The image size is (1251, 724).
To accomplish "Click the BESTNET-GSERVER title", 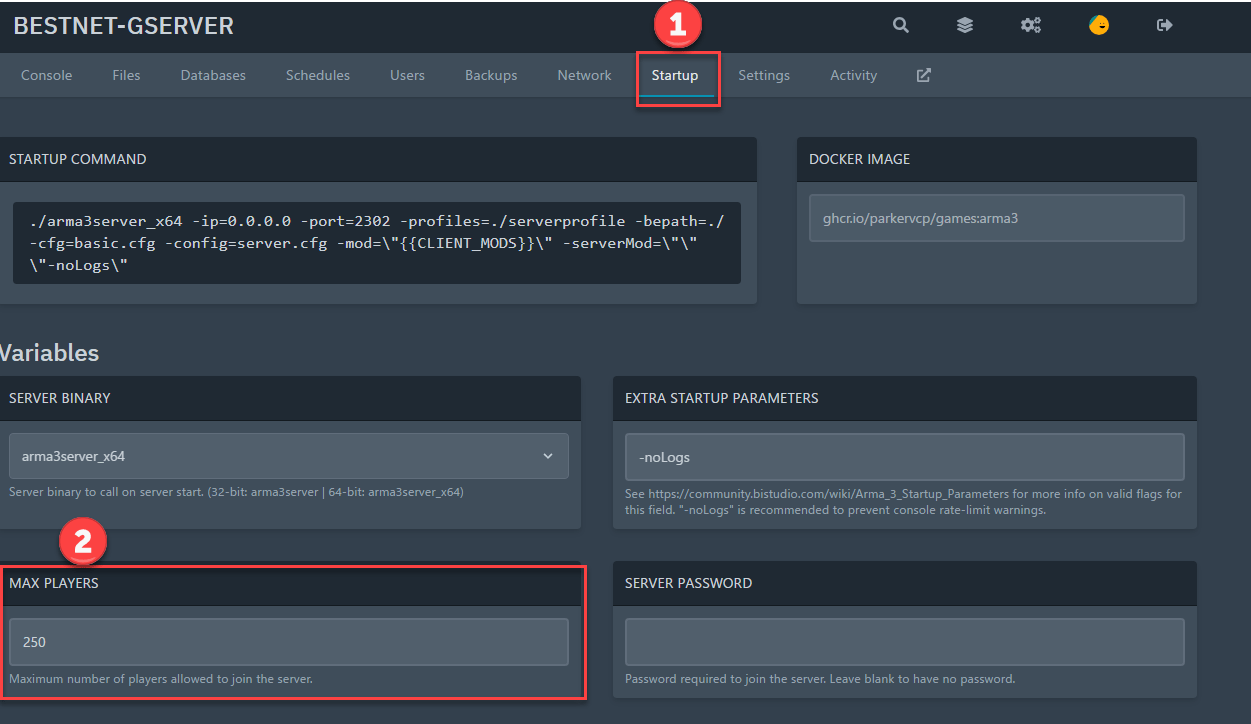I will point(124,26).
